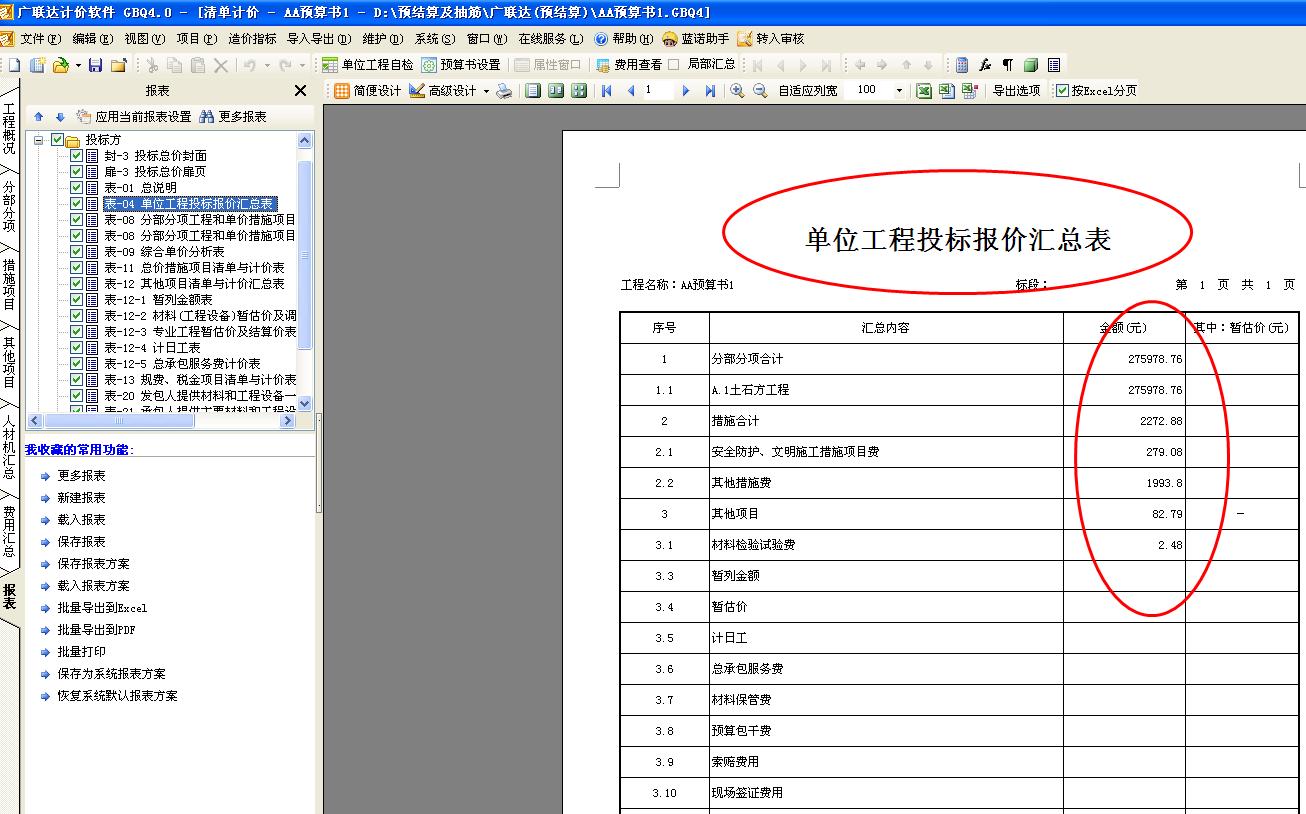Click the open folder icon

click(61, 65)
